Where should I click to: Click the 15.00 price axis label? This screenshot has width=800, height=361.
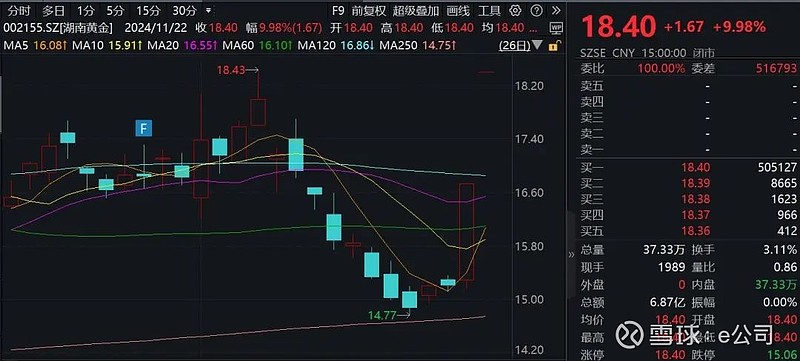529,299
